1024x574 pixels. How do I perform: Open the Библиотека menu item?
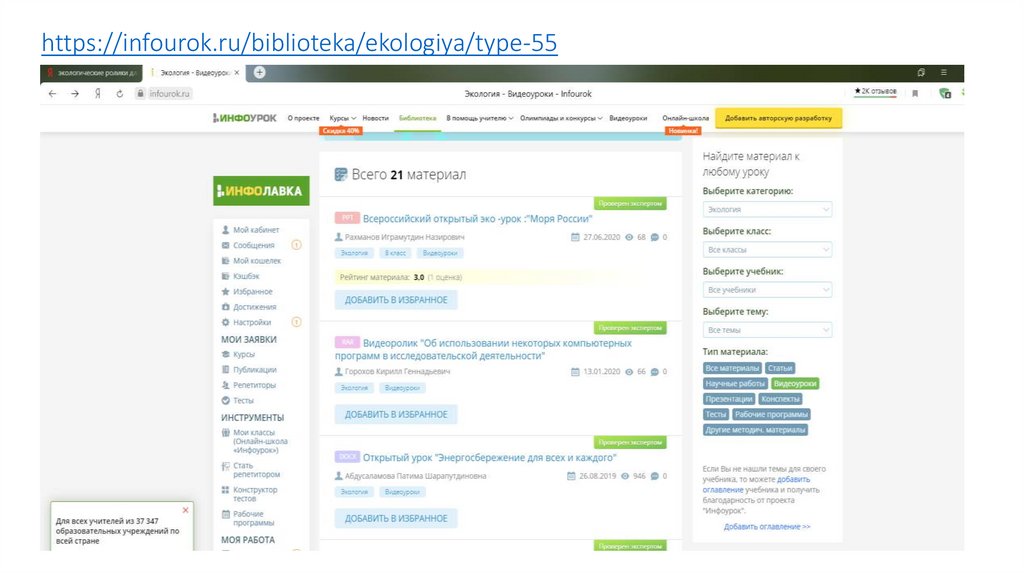pyautogui.click(x=417, y=118)
